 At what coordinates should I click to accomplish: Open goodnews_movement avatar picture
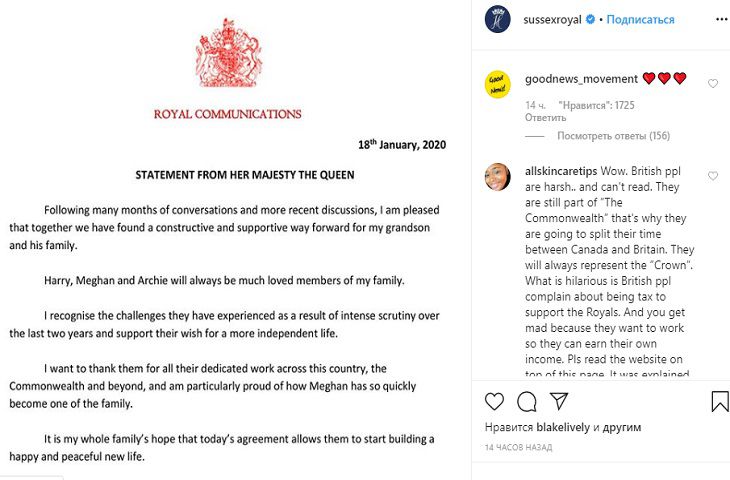click(498, 84)
